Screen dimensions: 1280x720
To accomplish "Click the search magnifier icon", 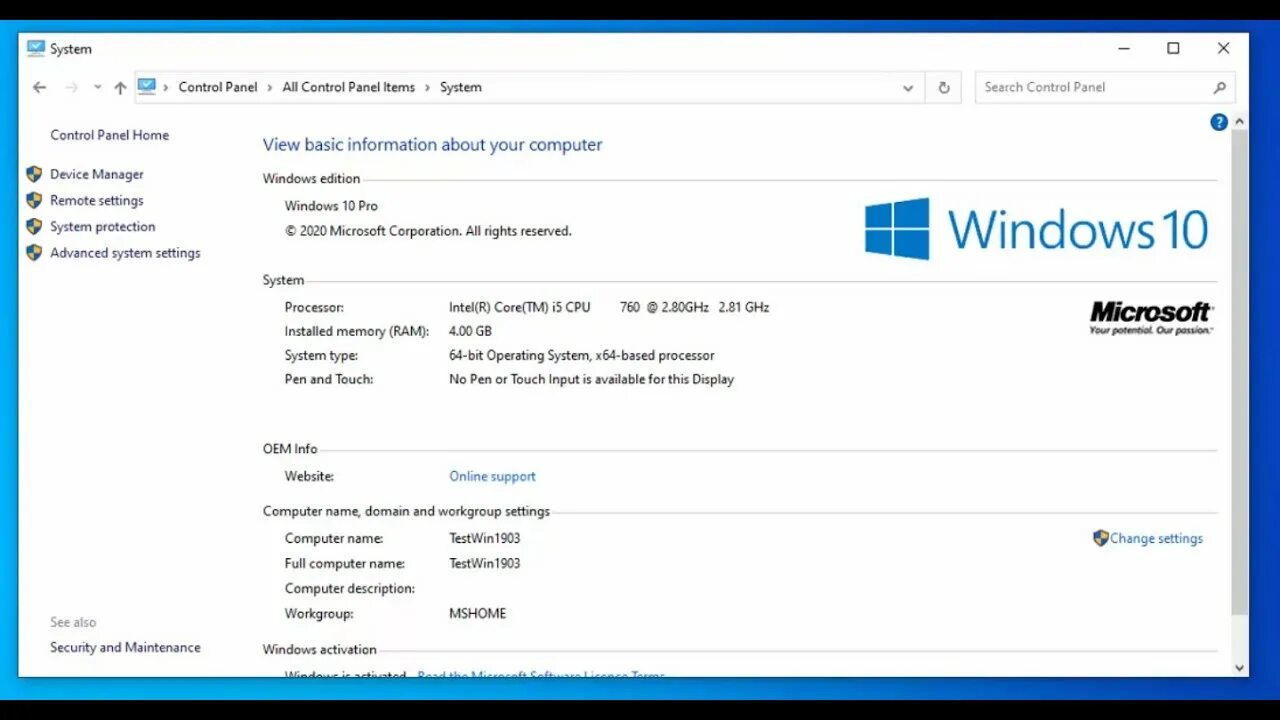I will coord(1219,87).
